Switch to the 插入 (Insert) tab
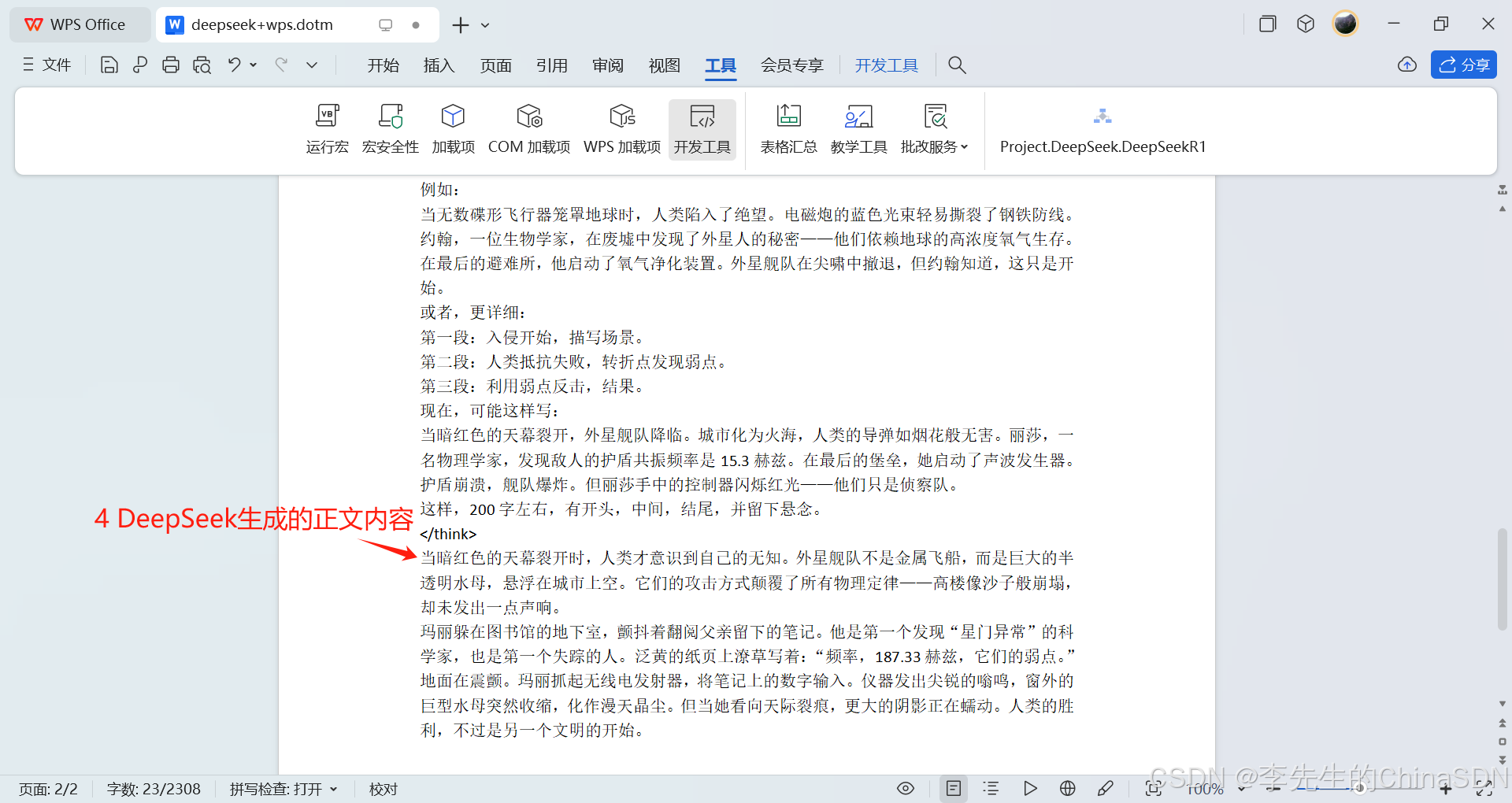Image resolution: width=1512 pixels, height=803 pixels. (x=439, y=65)
